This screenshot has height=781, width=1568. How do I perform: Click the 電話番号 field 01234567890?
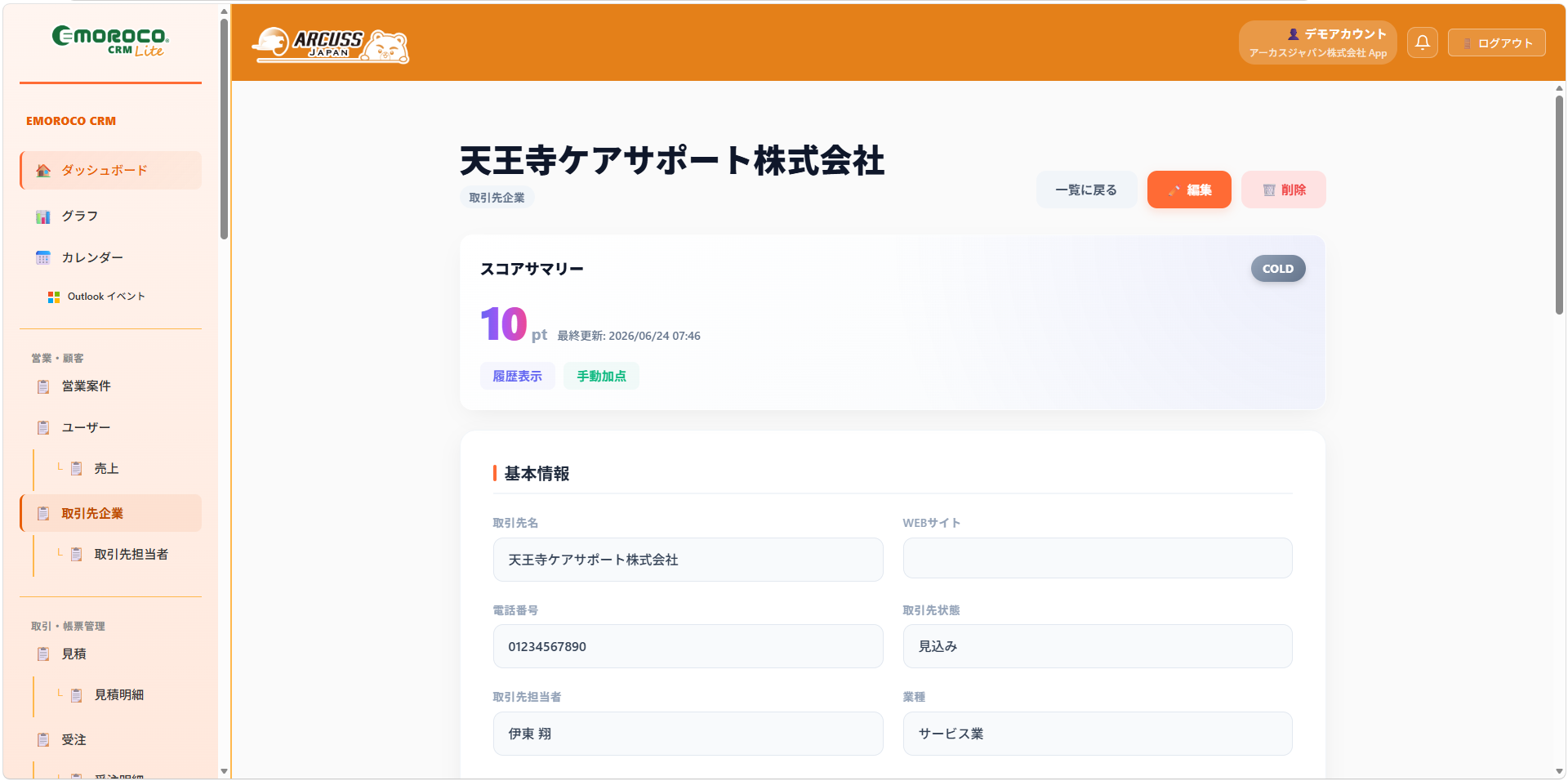pyautogui.click(x=688, y=646)
